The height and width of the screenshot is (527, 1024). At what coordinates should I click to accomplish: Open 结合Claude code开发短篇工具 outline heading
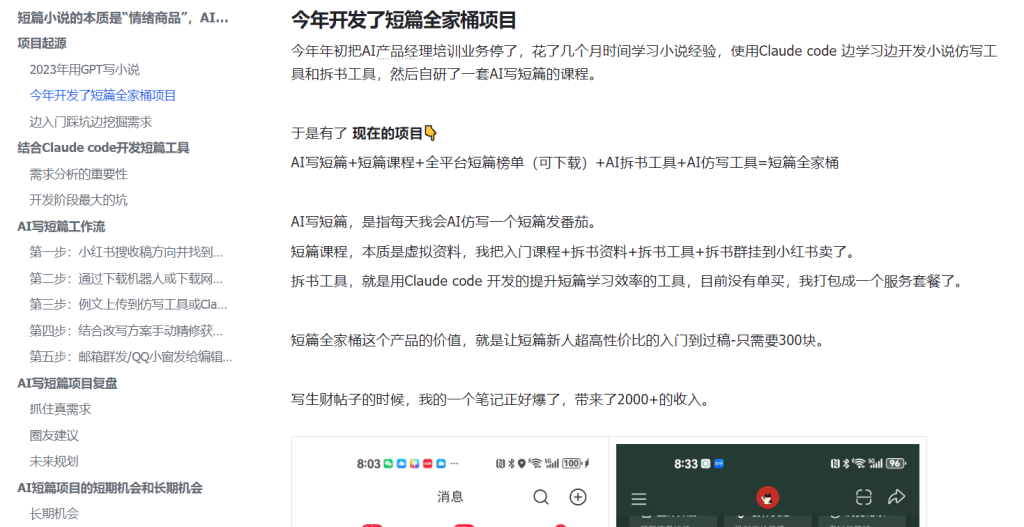pos(103,148)
